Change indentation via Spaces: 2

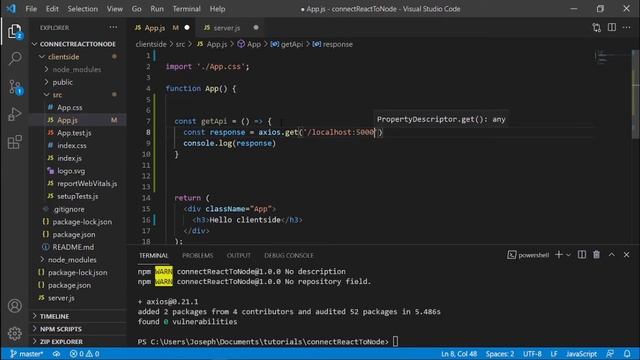[x=500, y=354]
